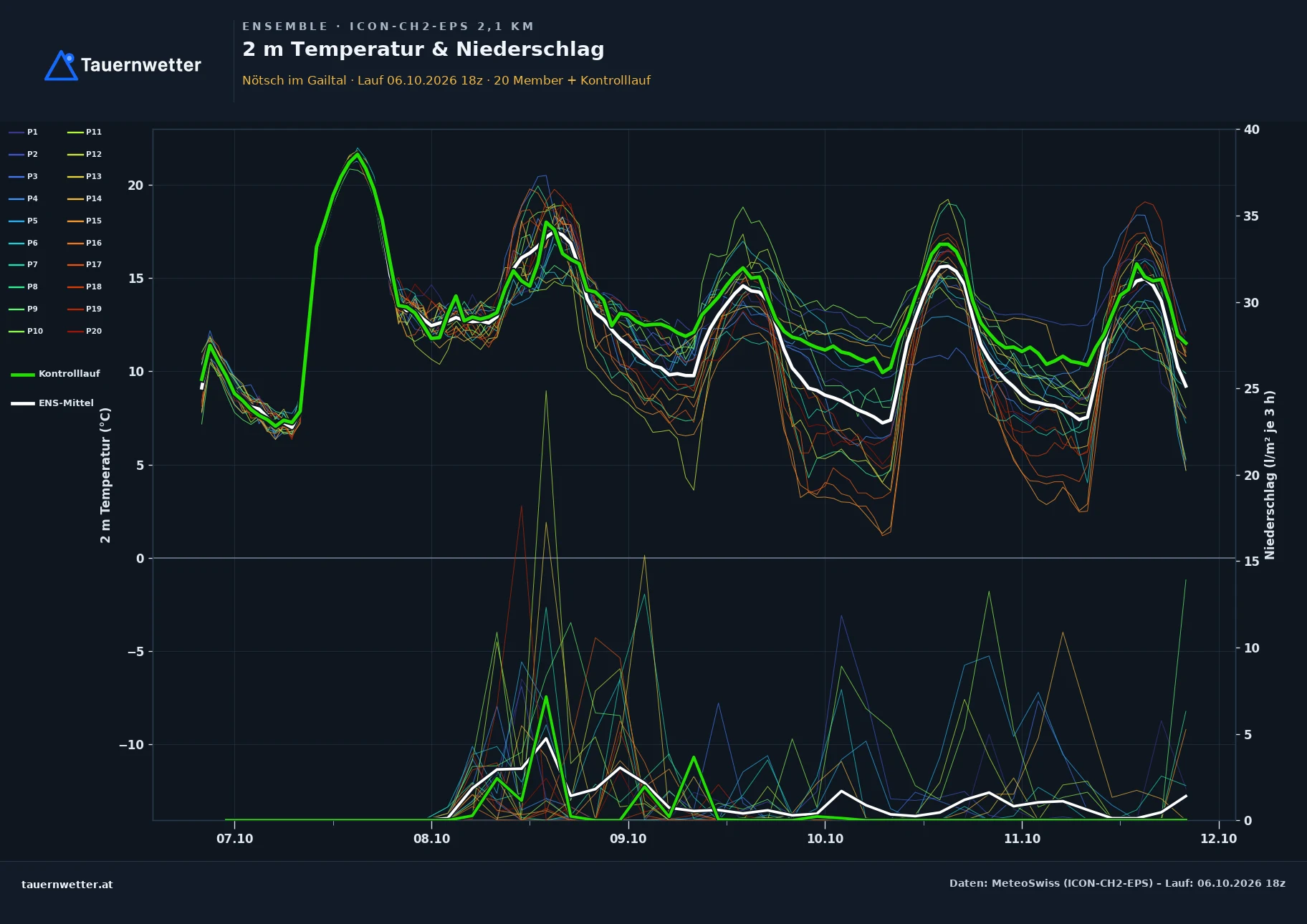Click the MeteoSwiss data source footer text
The height and width of the screenshot is (924, 1307).
point(1117,883)
